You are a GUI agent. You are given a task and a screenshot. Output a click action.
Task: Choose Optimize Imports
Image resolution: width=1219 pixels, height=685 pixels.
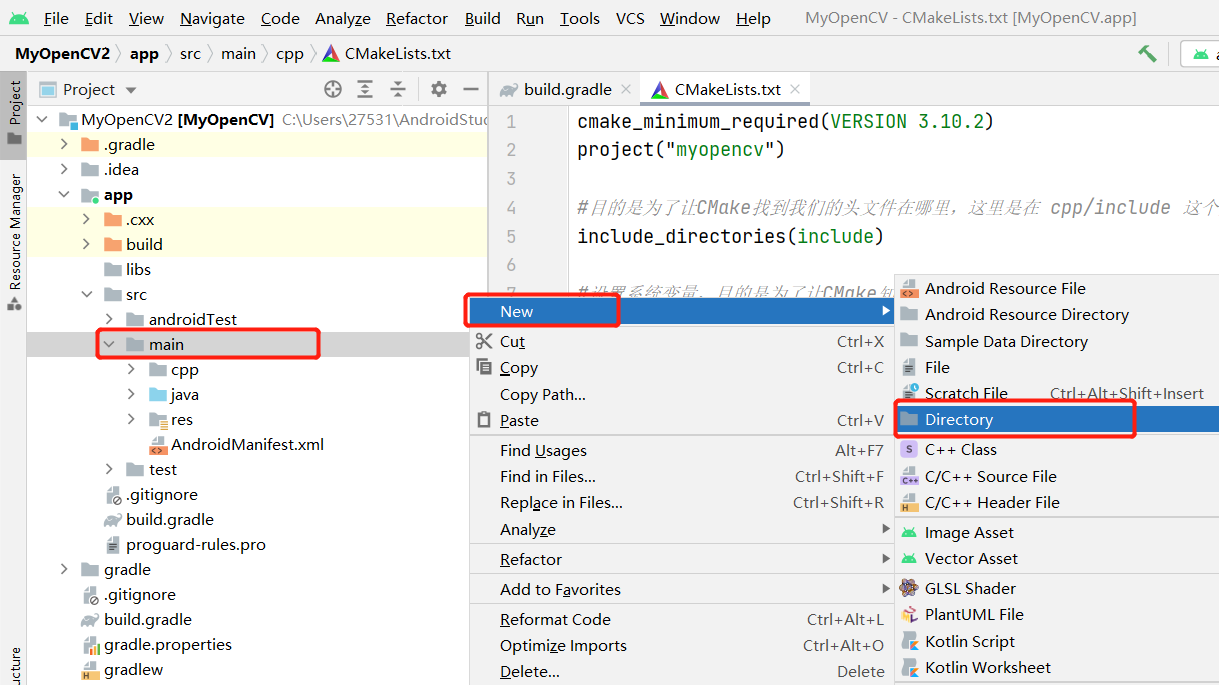tap(682, 645)
